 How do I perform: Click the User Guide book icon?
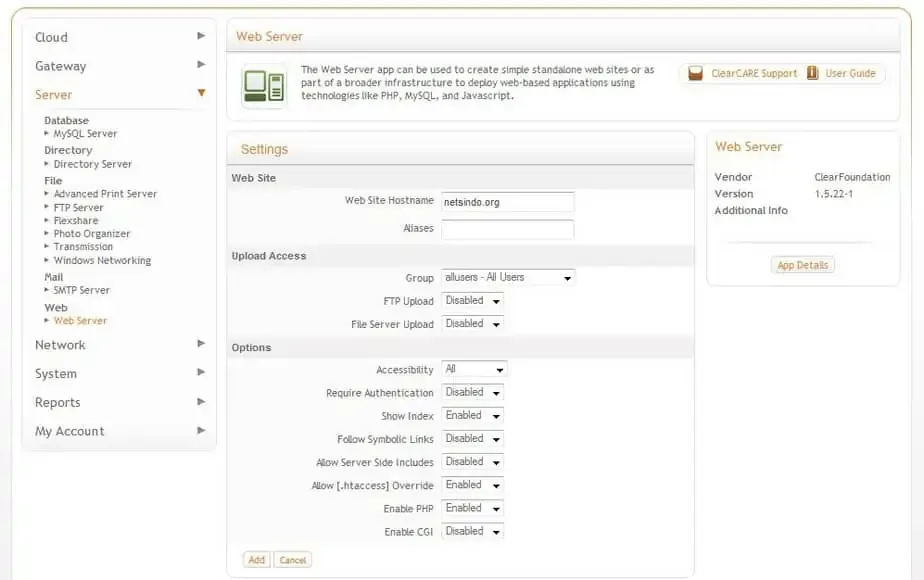(812, 73)
